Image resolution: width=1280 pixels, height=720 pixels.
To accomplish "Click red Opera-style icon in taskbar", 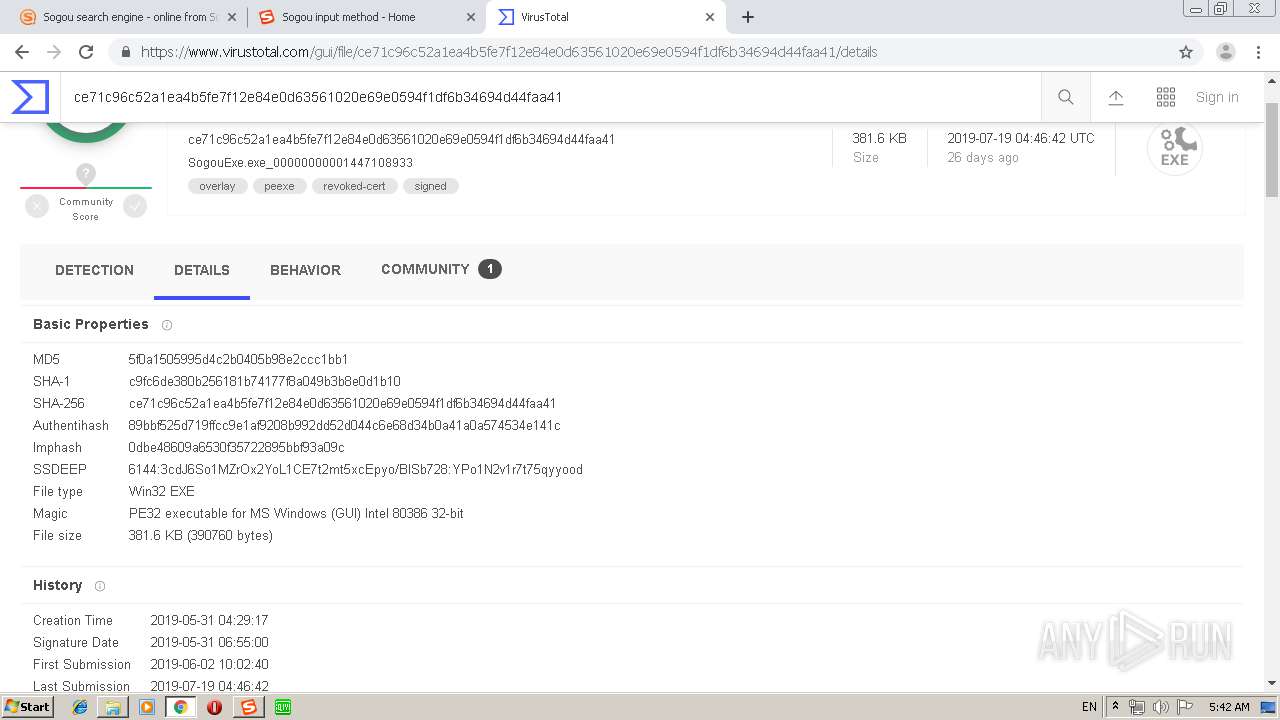I will point(214,707).
